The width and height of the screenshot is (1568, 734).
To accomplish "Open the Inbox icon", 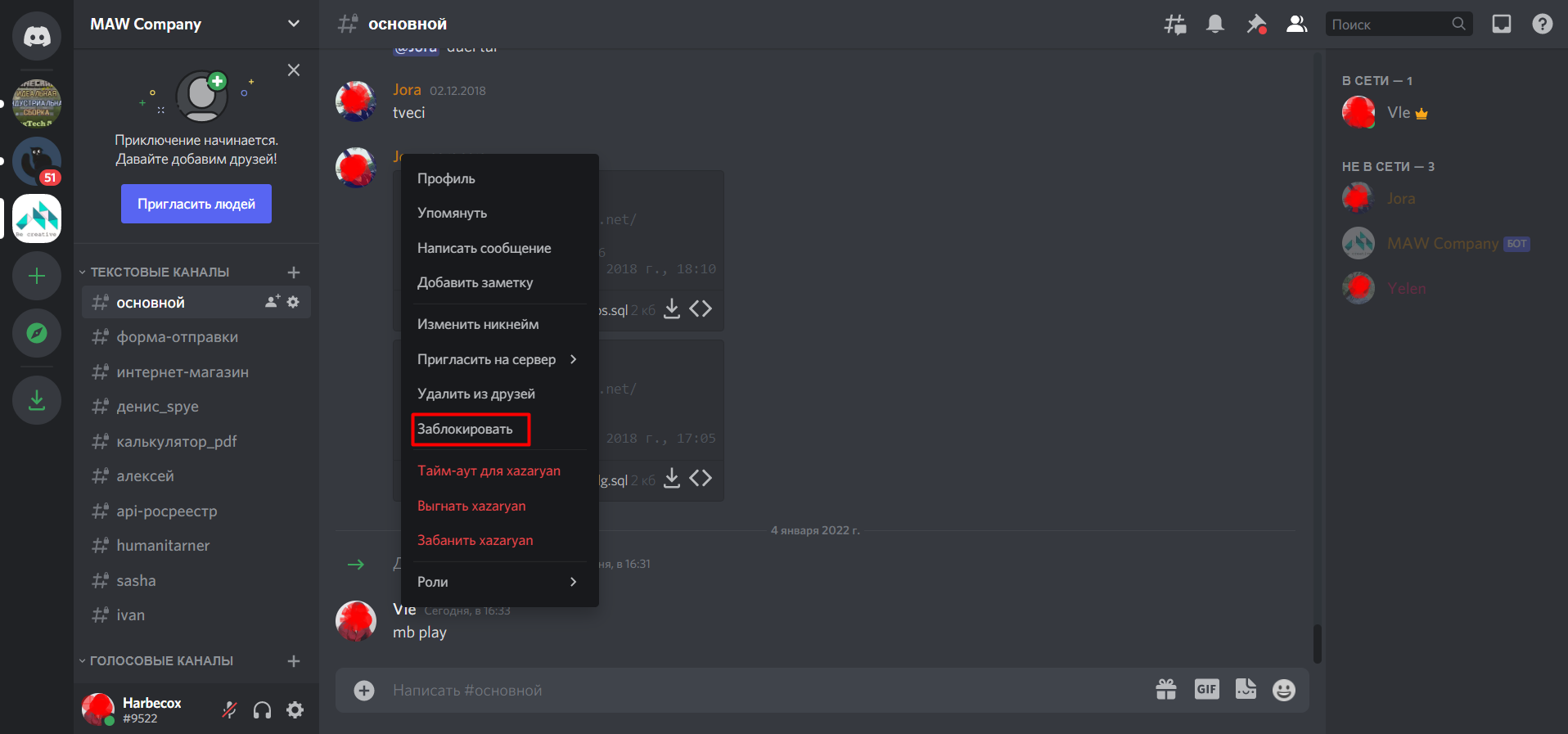I will [x=1501, y=25].
